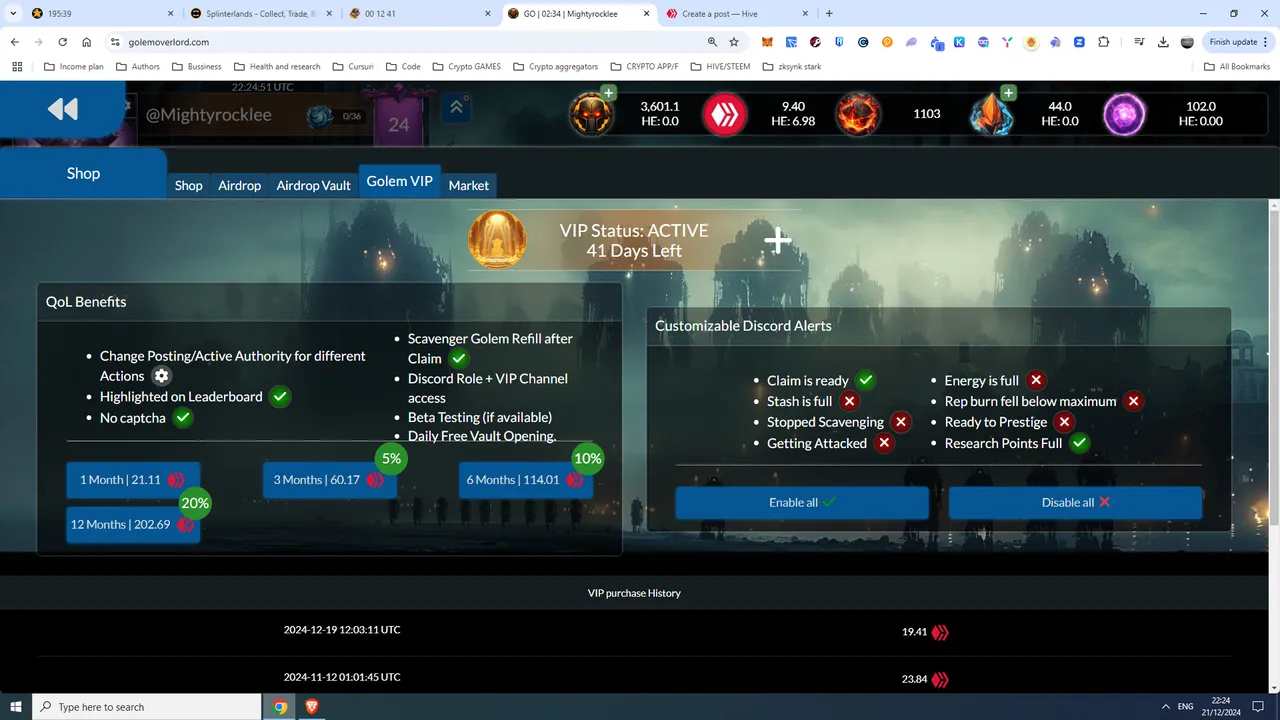Select the Golem VIP tab
The image size is (1280, 720).
400,181
